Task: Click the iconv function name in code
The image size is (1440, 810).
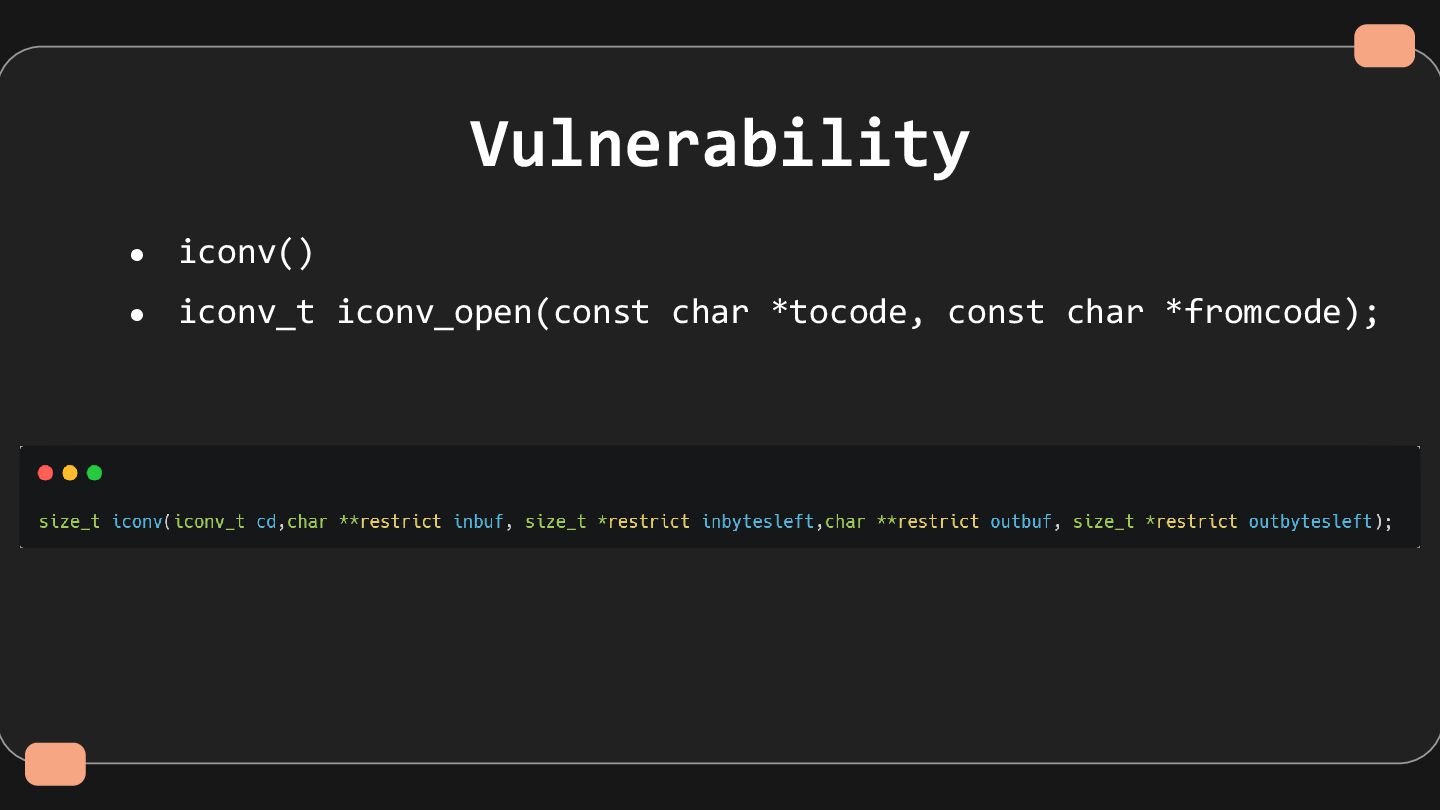Action: pyautogui.click(x=137, y=522)
